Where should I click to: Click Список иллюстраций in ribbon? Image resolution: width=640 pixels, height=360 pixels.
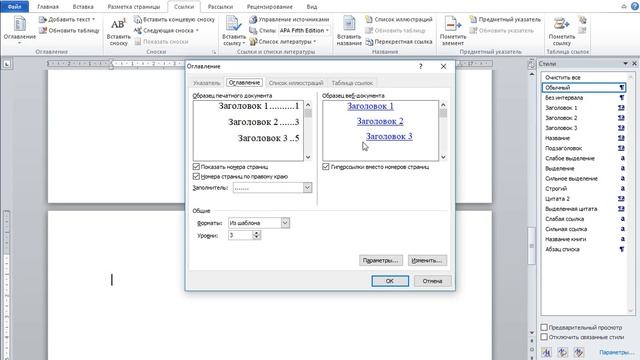(399, 20)
